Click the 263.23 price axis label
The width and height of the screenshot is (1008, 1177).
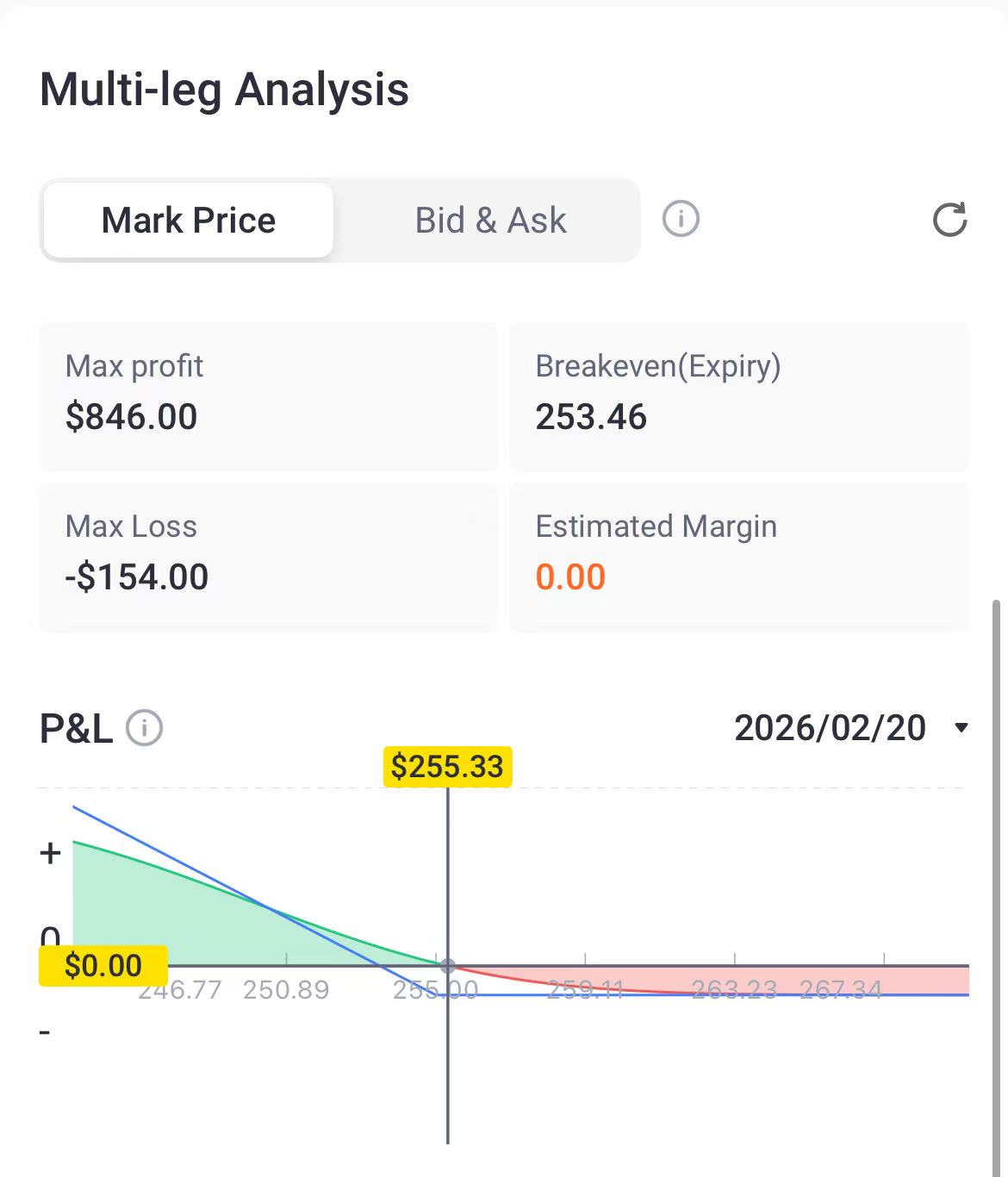(734, 990)
